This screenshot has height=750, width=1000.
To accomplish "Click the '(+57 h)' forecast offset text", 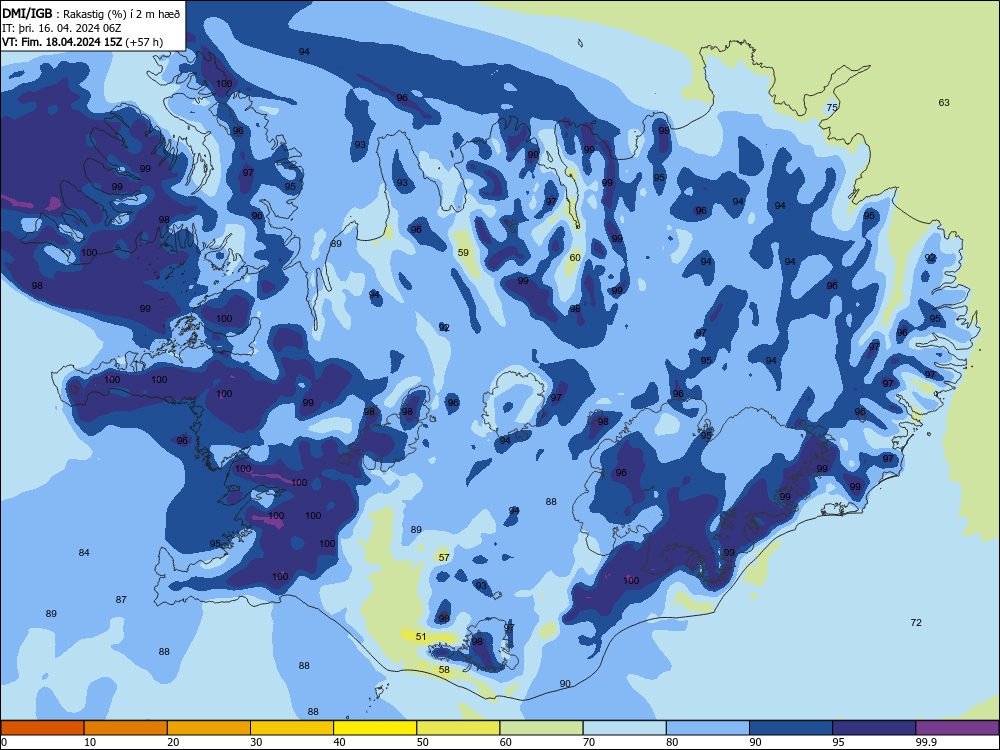I will click(x=145, y=42).
